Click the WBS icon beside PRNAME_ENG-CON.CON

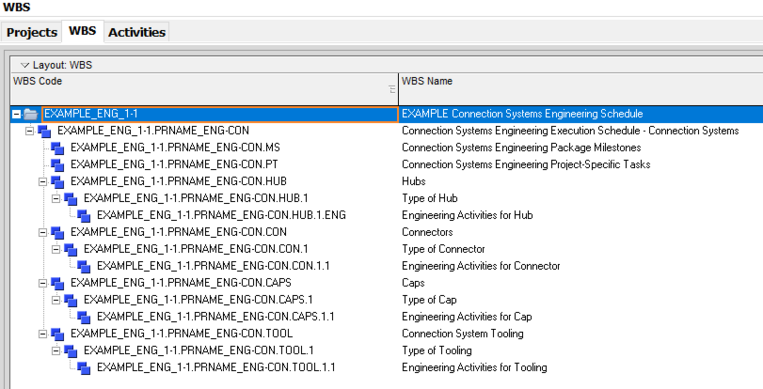pyautogui.click(x=57, y=233)
